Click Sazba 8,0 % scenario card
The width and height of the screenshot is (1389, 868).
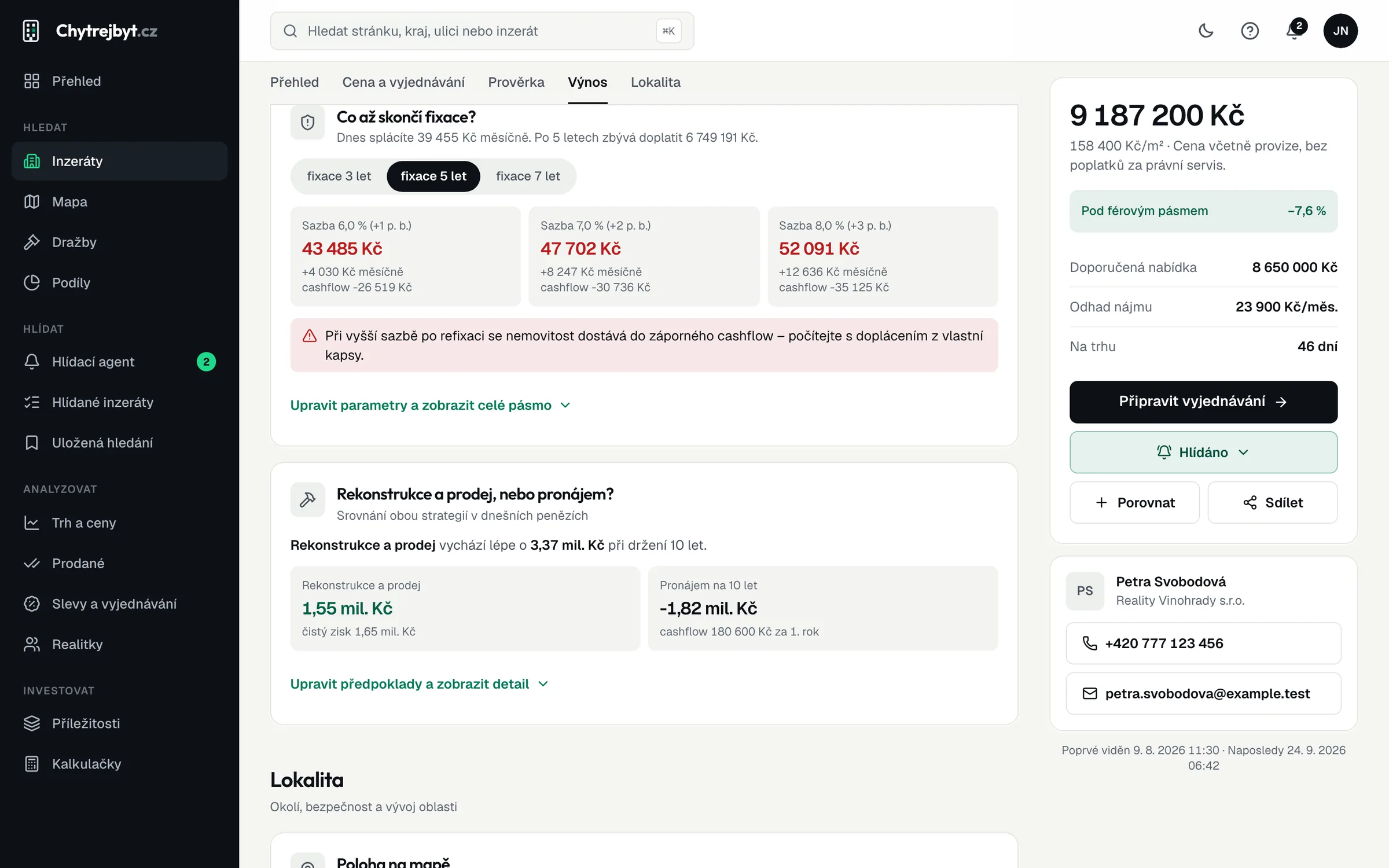(x=883, y=256)
